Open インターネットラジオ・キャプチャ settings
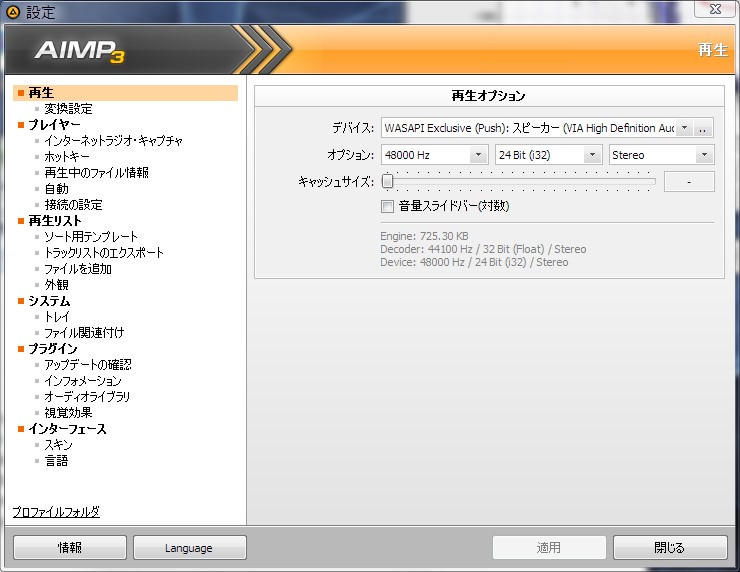The height and width of the screenshot is (572, 740). pyautogui.click(x=113, y=141)
